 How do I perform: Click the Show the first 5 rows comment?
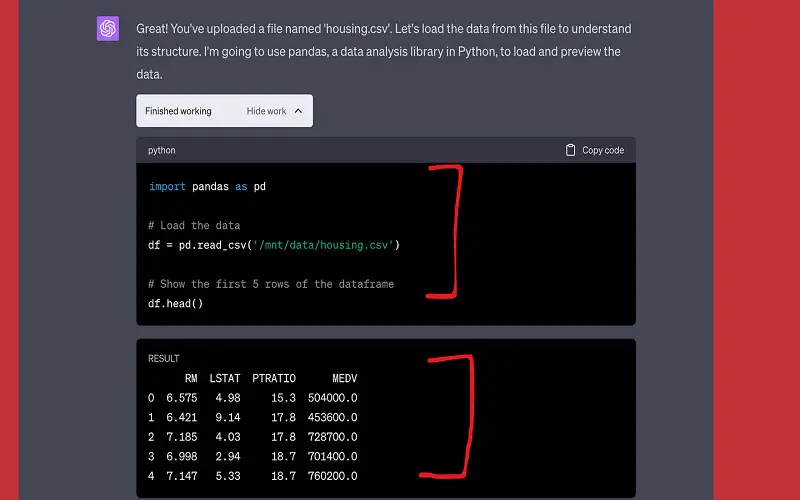coord(271,284)
